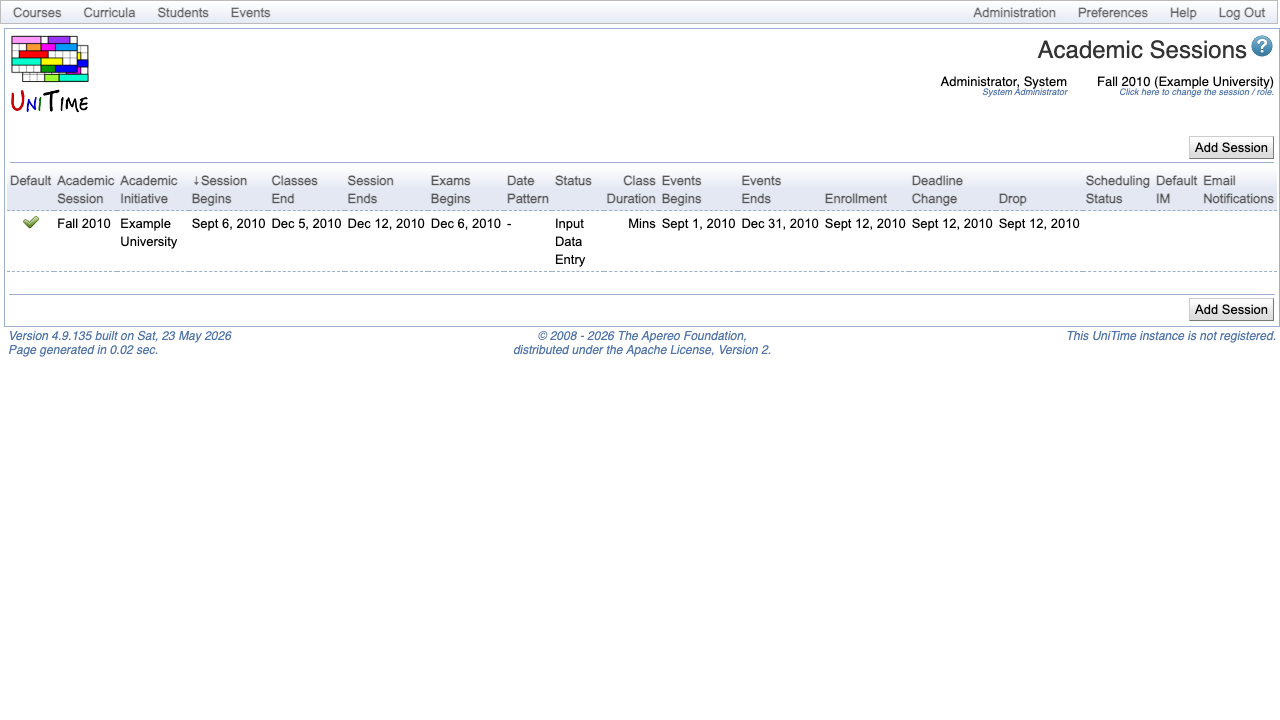Open the Events menu

coord(250,13)
